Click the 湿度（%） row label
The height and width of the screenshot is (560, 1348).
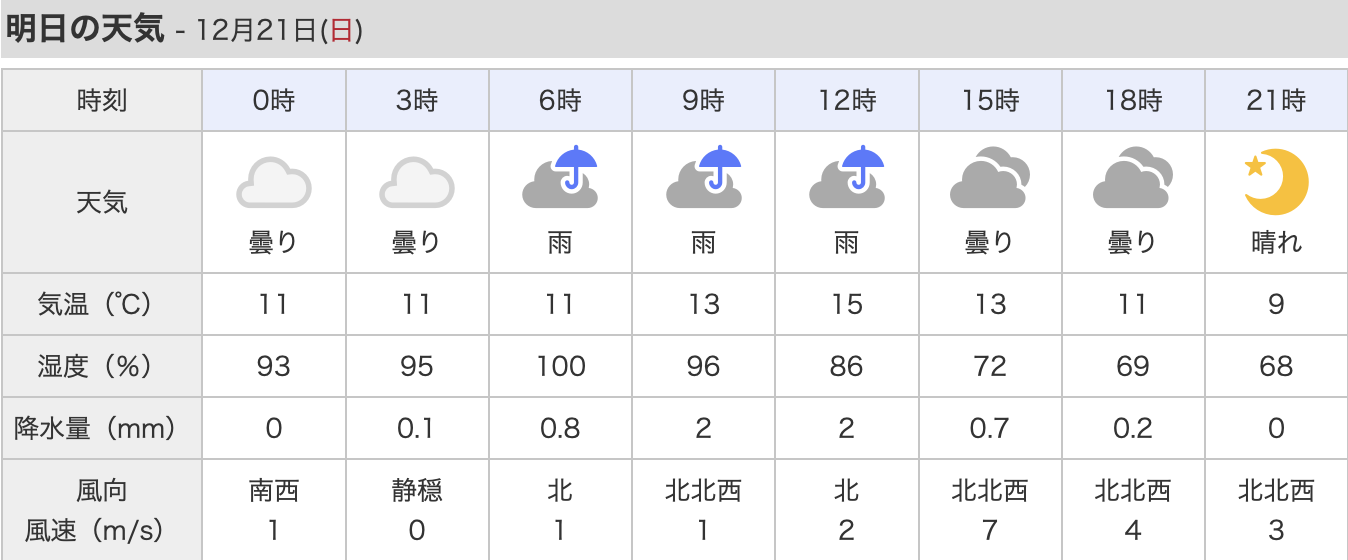point(102,366)
